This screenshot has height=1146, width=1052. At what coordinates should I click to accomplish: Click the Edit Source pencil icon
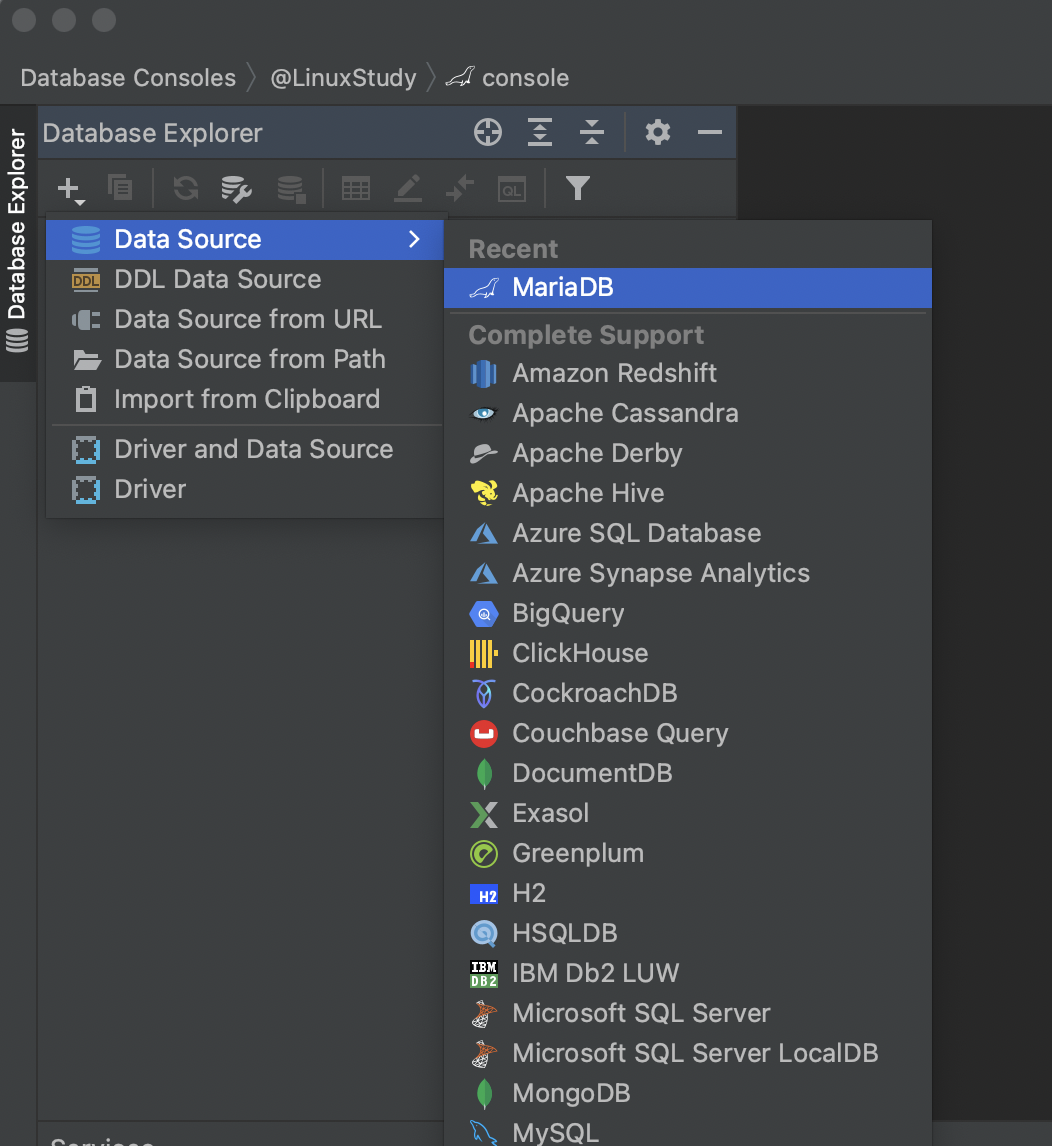pos(408,189)
